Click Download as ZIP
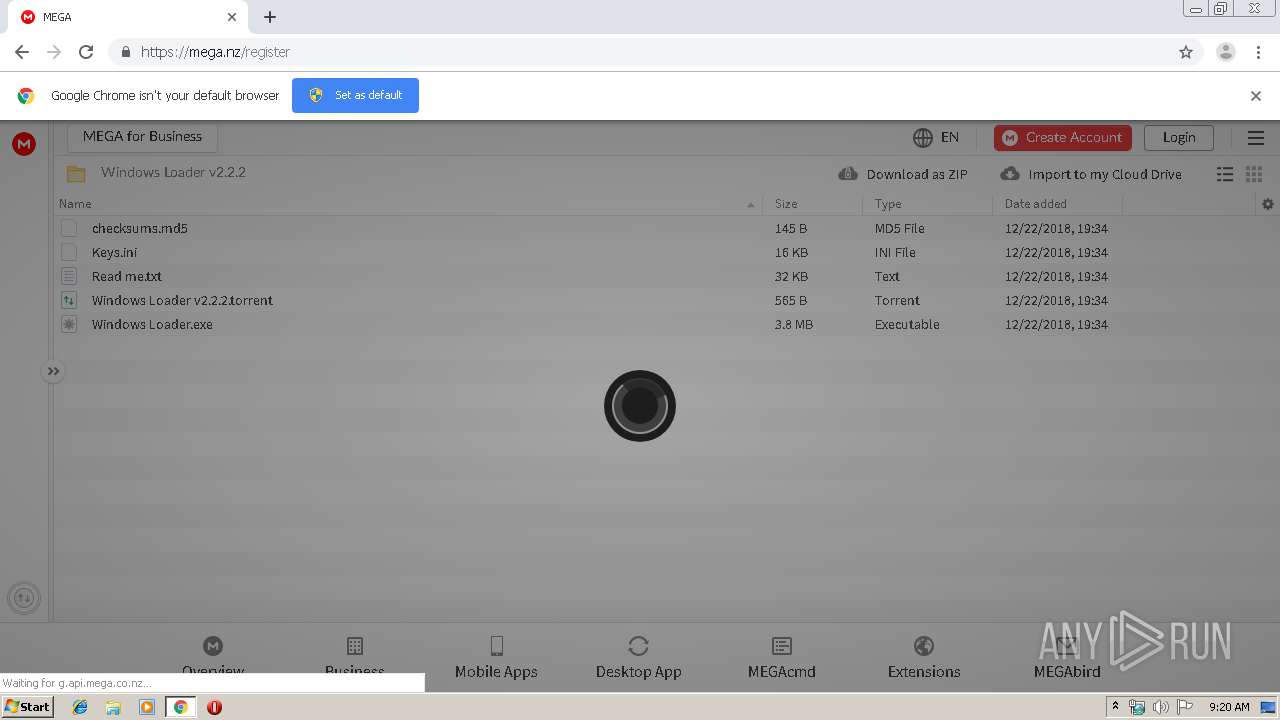Image resolution: width=1280 pixels, height=720 pixels. (903, 174)
